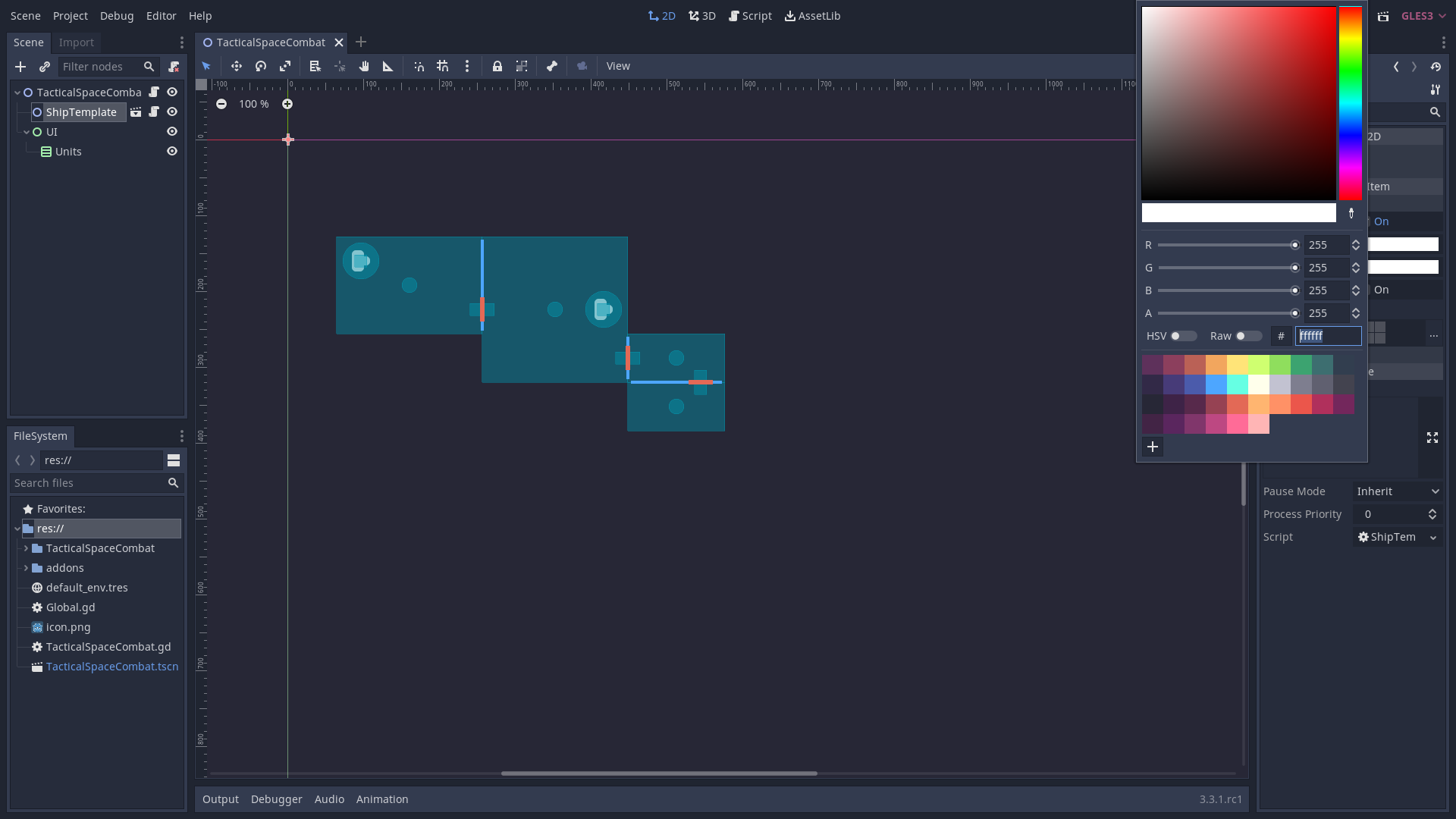
Task: Select the Scale tool
Action: [x=284, y=66]
